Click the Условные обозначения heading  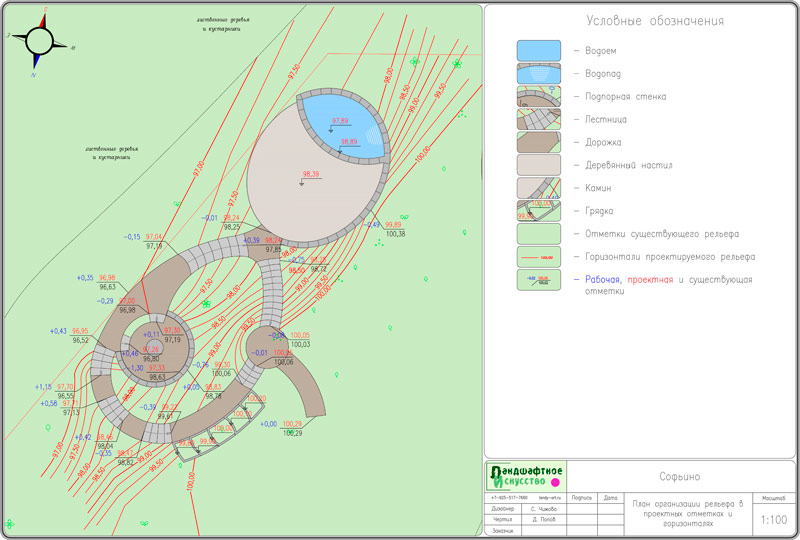[x=655, y=21]
